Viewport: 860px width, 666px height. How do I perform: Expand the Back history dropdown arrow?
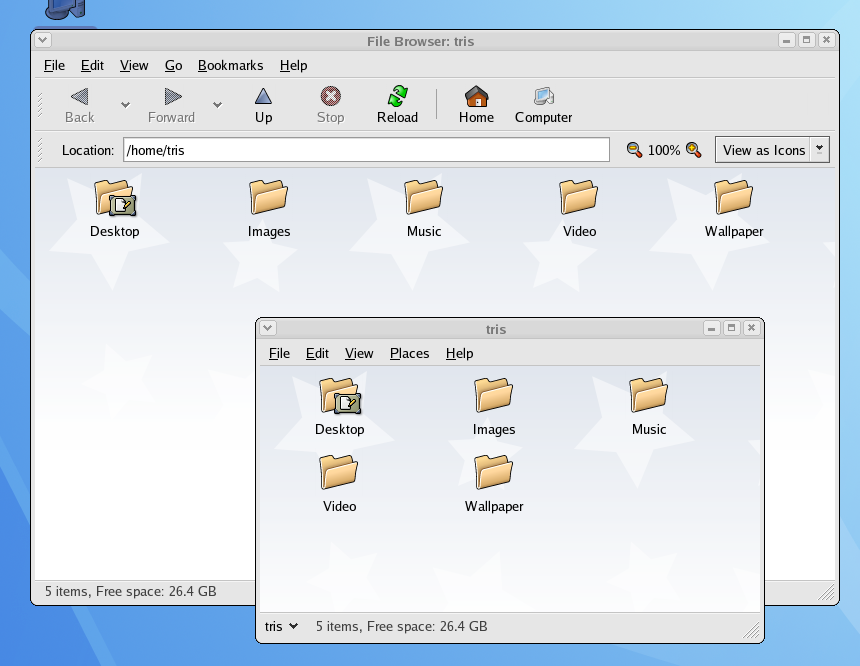[125, 105]
